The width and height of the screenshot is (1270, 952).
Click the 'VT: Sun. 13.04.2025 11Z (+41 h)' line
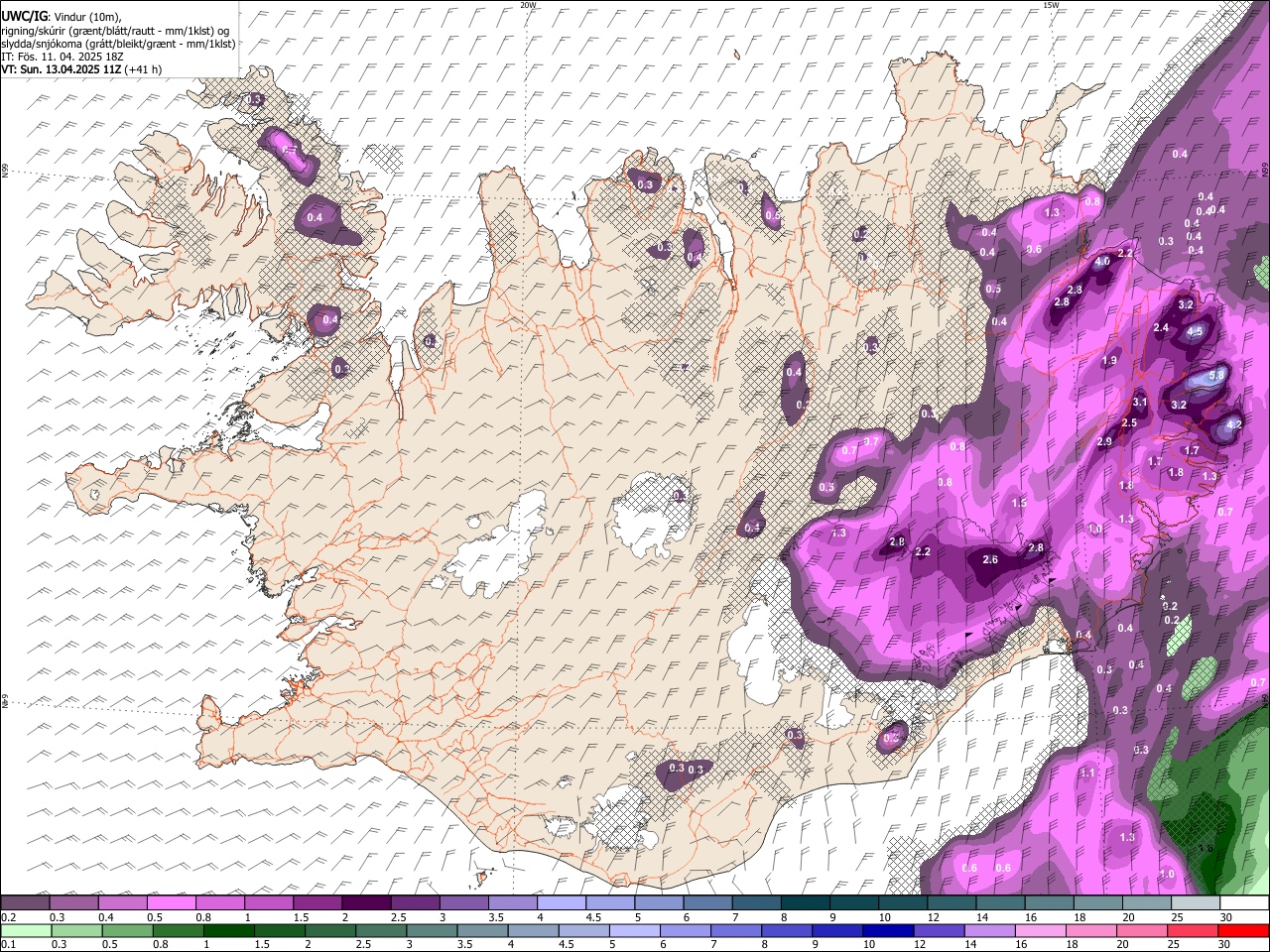(x=81, y=69)
